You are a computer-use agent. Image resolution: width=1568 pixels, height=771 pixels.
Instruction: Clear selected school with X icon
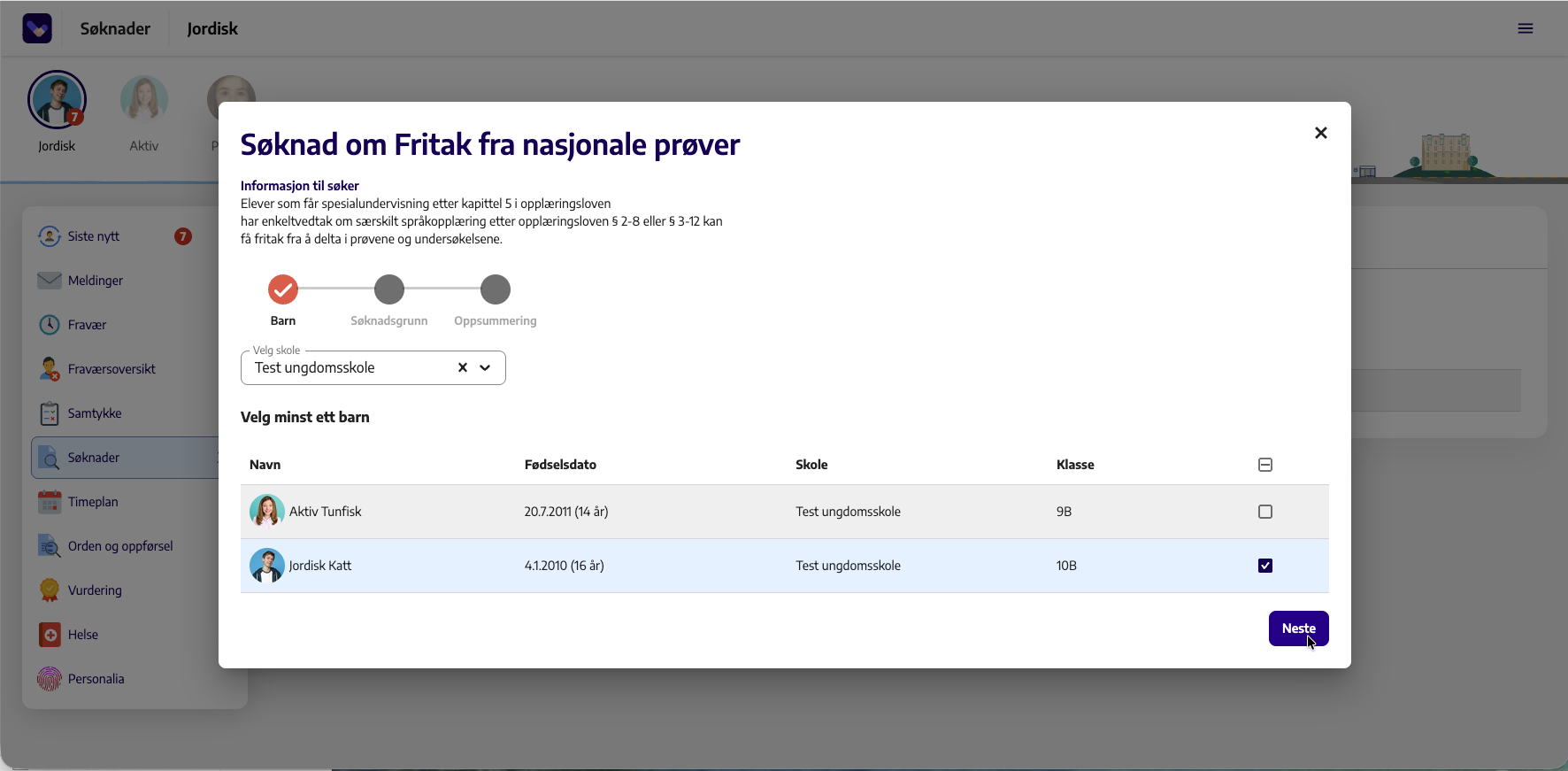coord(463,367)
